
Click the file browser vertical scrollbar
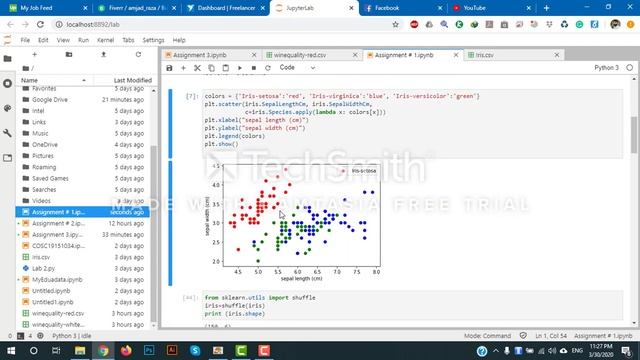pyautogui.click(x=153, y=233)
